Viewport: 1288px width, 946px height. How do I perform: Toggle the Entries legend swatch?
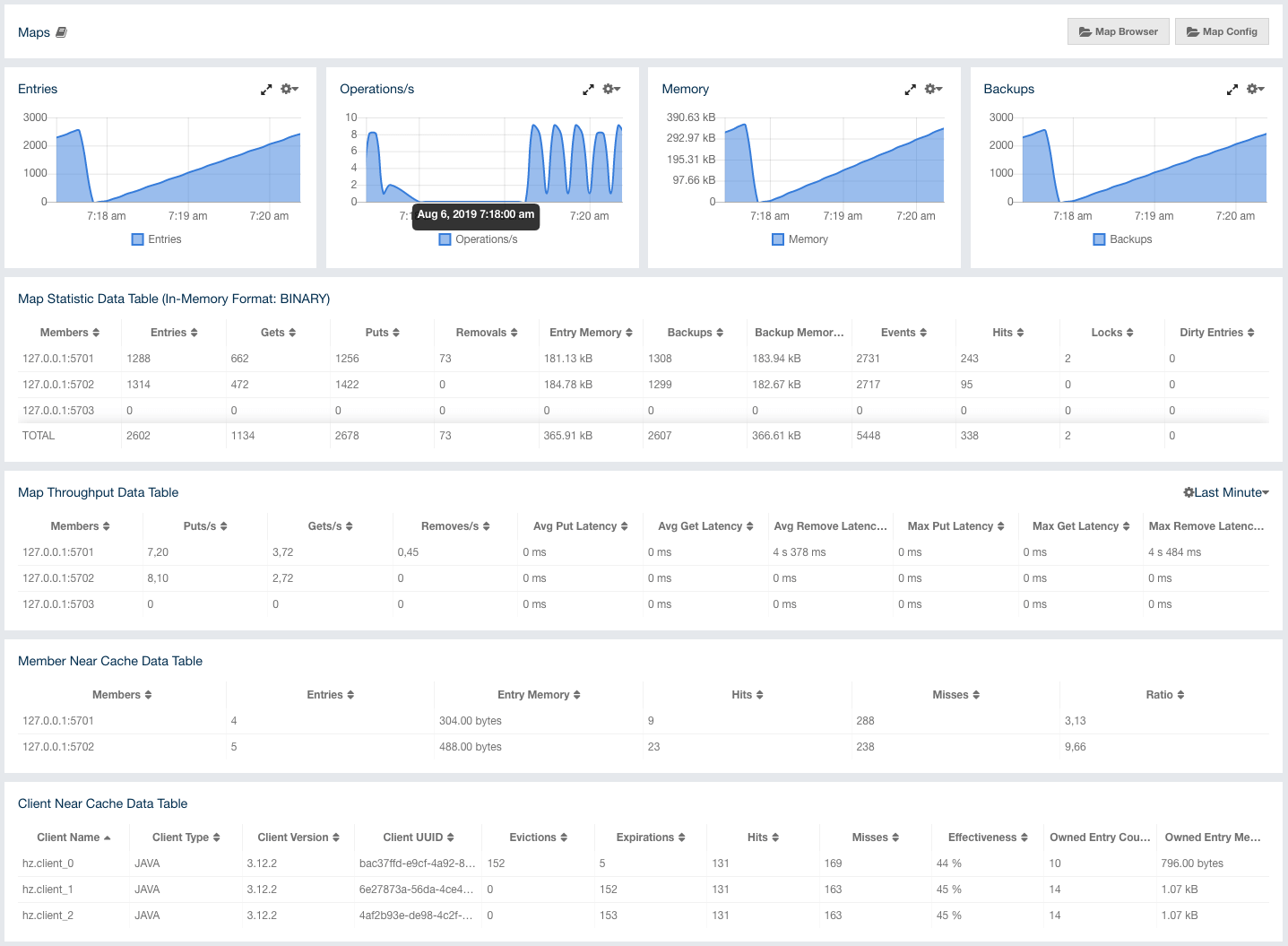(138, 239)
